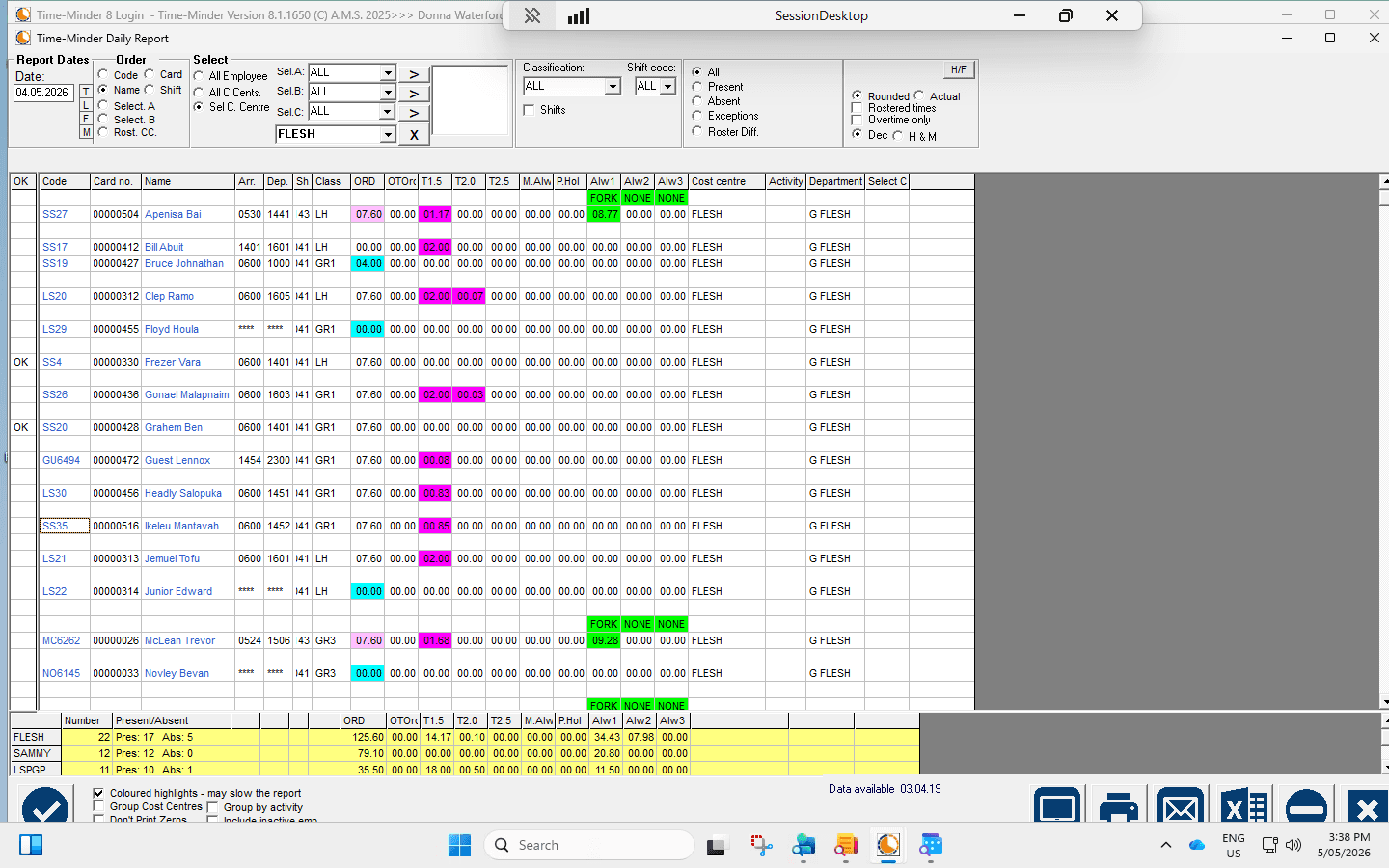Tick the Shifts checkbox
This screenshot has height=868, width=1389.
pyautogui.click(x=529, y=110)
